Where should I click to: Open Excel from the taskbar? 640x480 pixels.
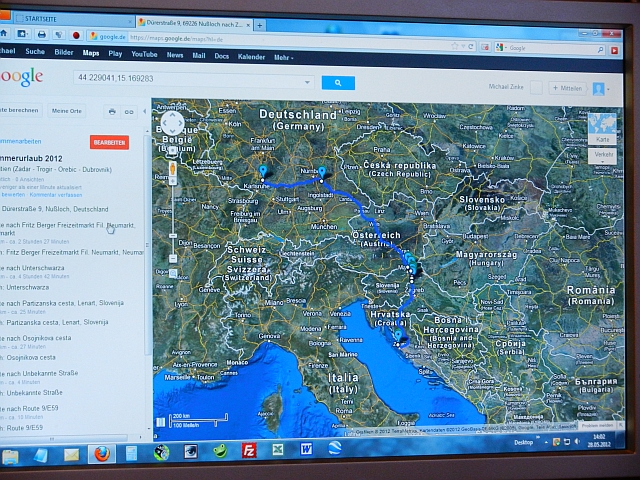[x=278, y=449]
